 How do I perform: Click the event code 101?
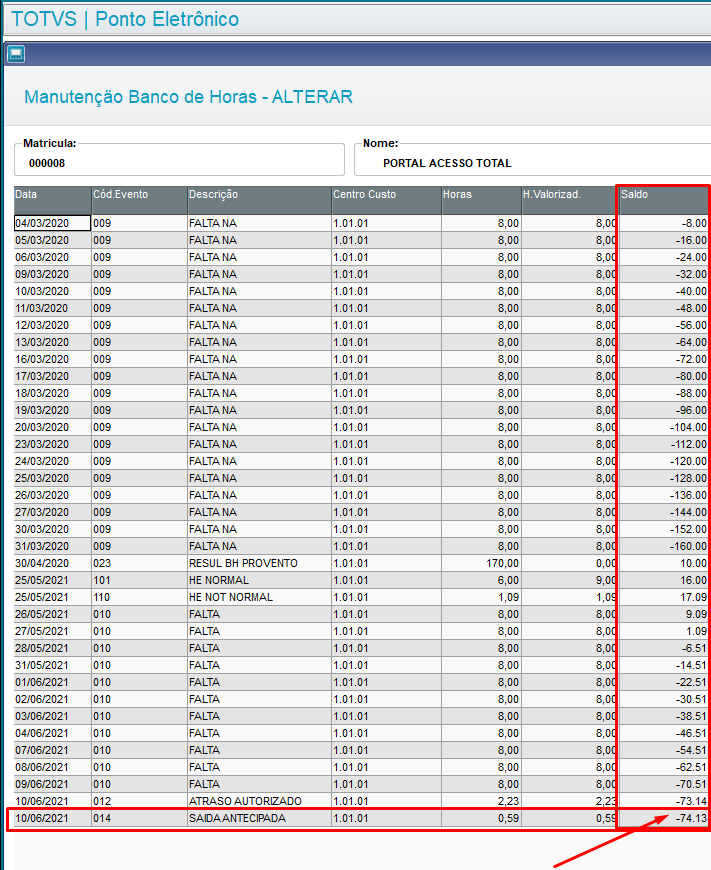[102, 580]
